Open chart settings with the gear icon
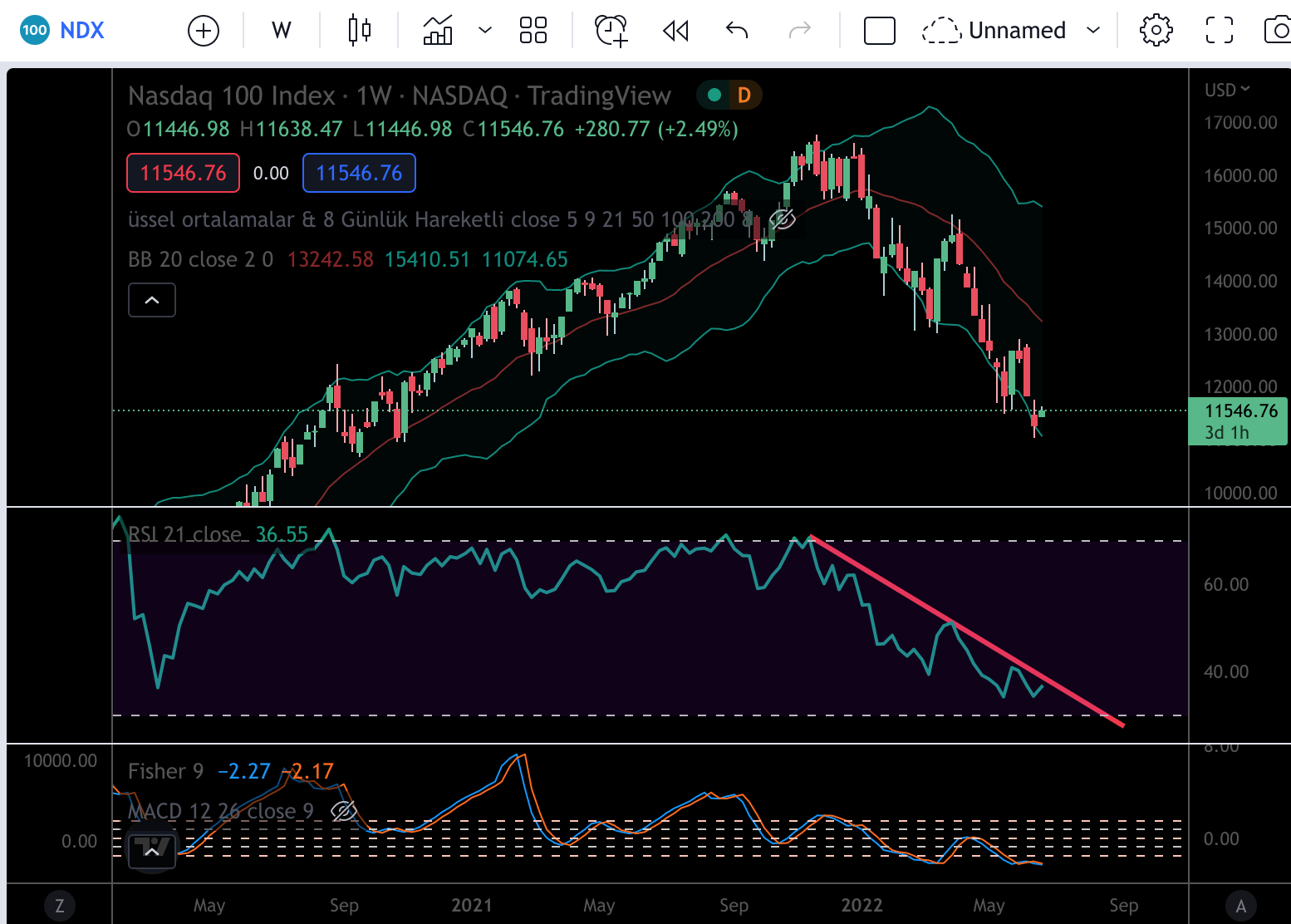The image size is (1291, 924). pos(1156,31)
